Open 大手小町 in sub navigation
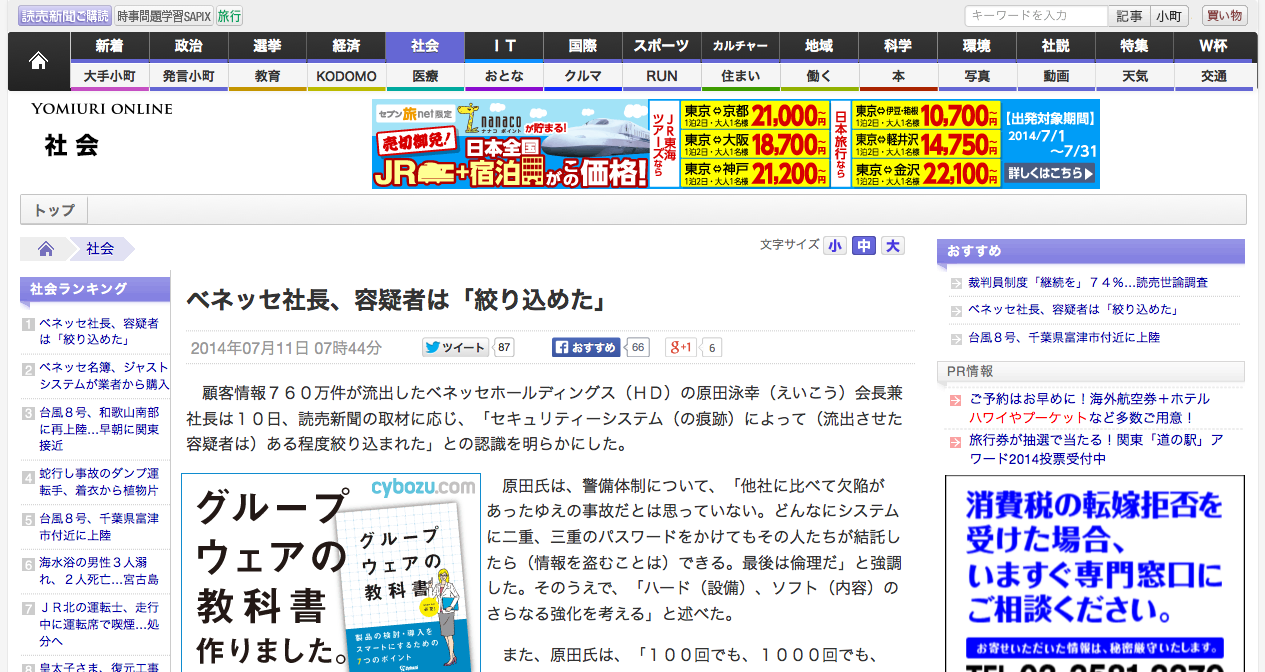Viewport: 1265px width, 672px height. 110,76
